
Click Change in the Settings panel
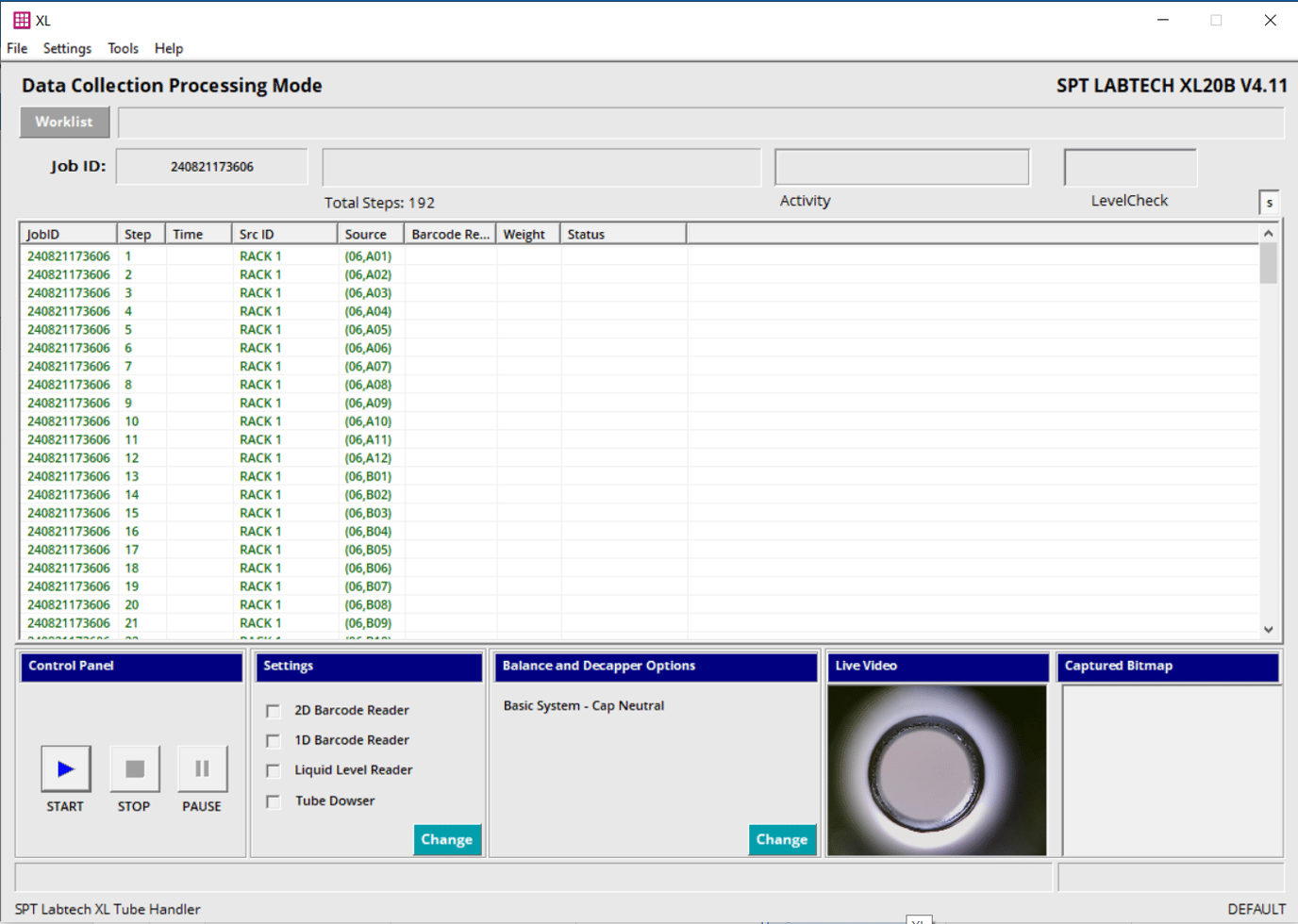tap(447, 838)
